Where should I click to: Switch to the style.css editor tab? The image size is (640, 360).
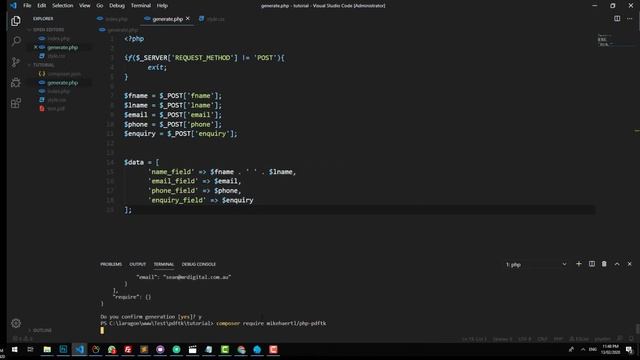[x=212, y=19]
